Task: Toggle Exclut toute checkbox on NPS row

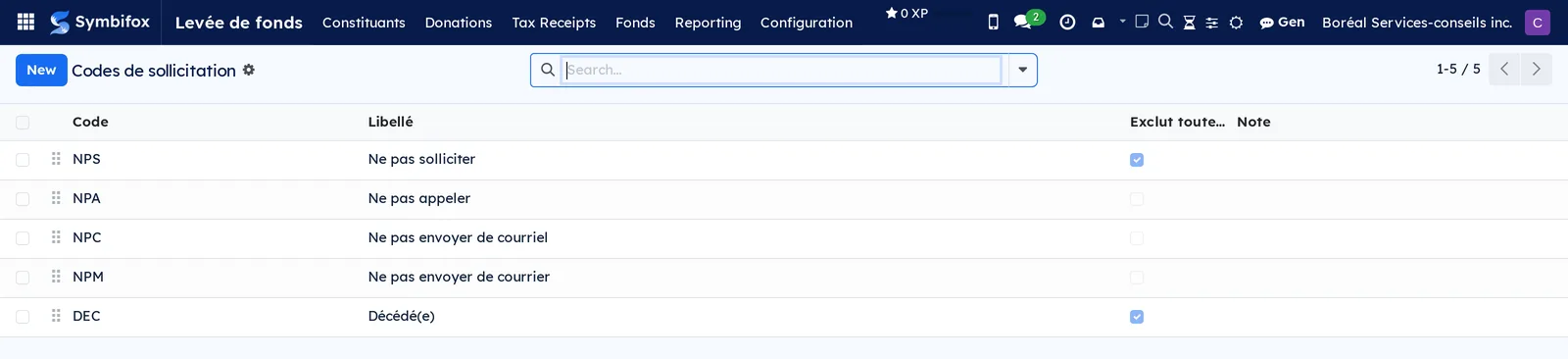Action: [1137, 160]
